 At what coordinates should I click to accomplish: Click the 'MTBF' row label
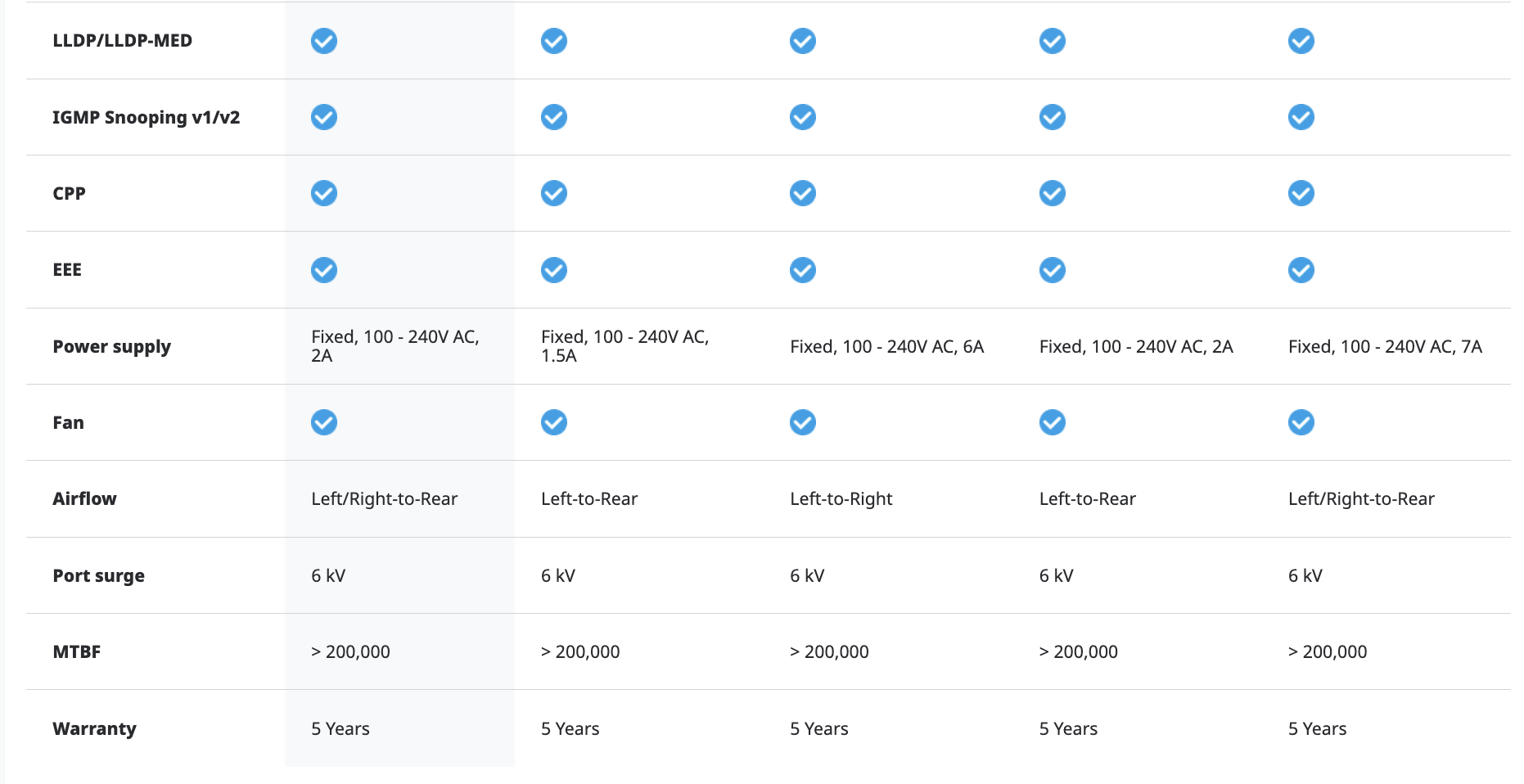pyautogui.click(x=76, y=651)
